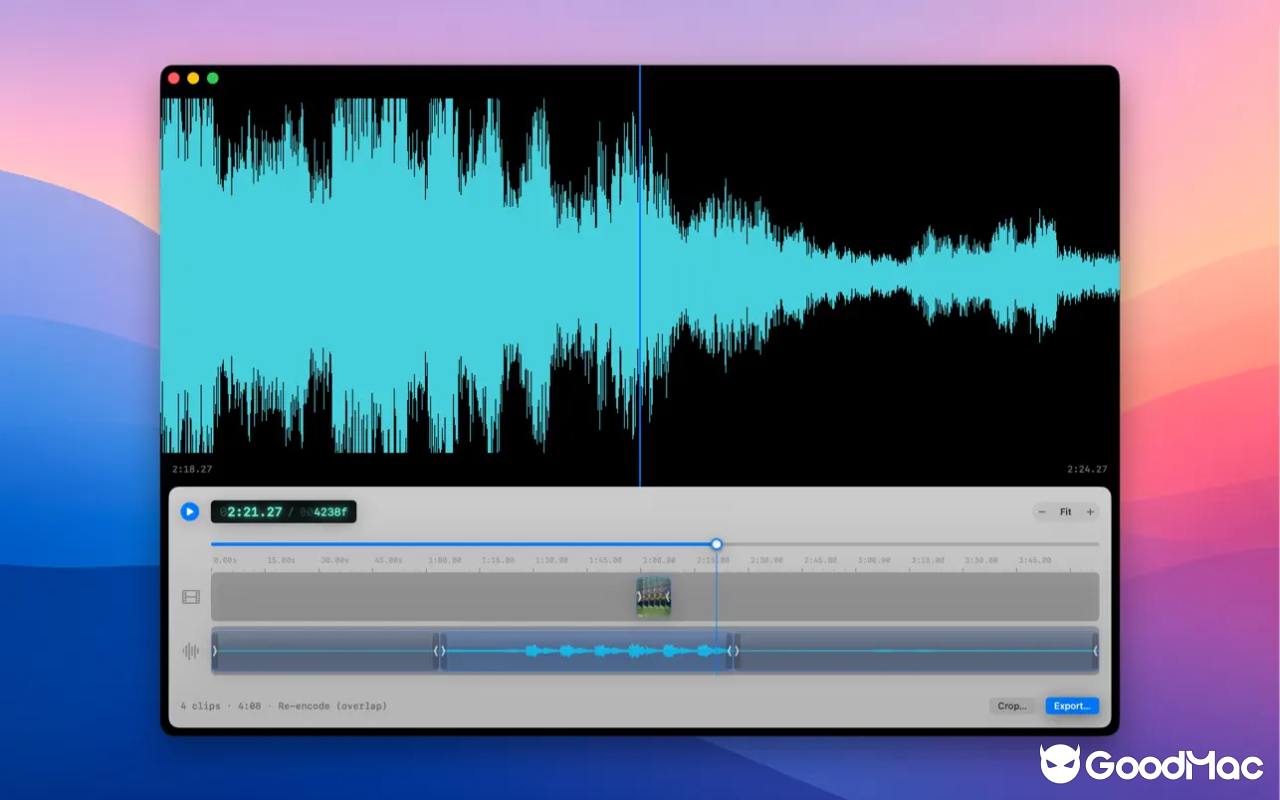The image size is (1280, 800).
Task: Jump to the 3:15.00 ruler mark
Action: point(928,561)
